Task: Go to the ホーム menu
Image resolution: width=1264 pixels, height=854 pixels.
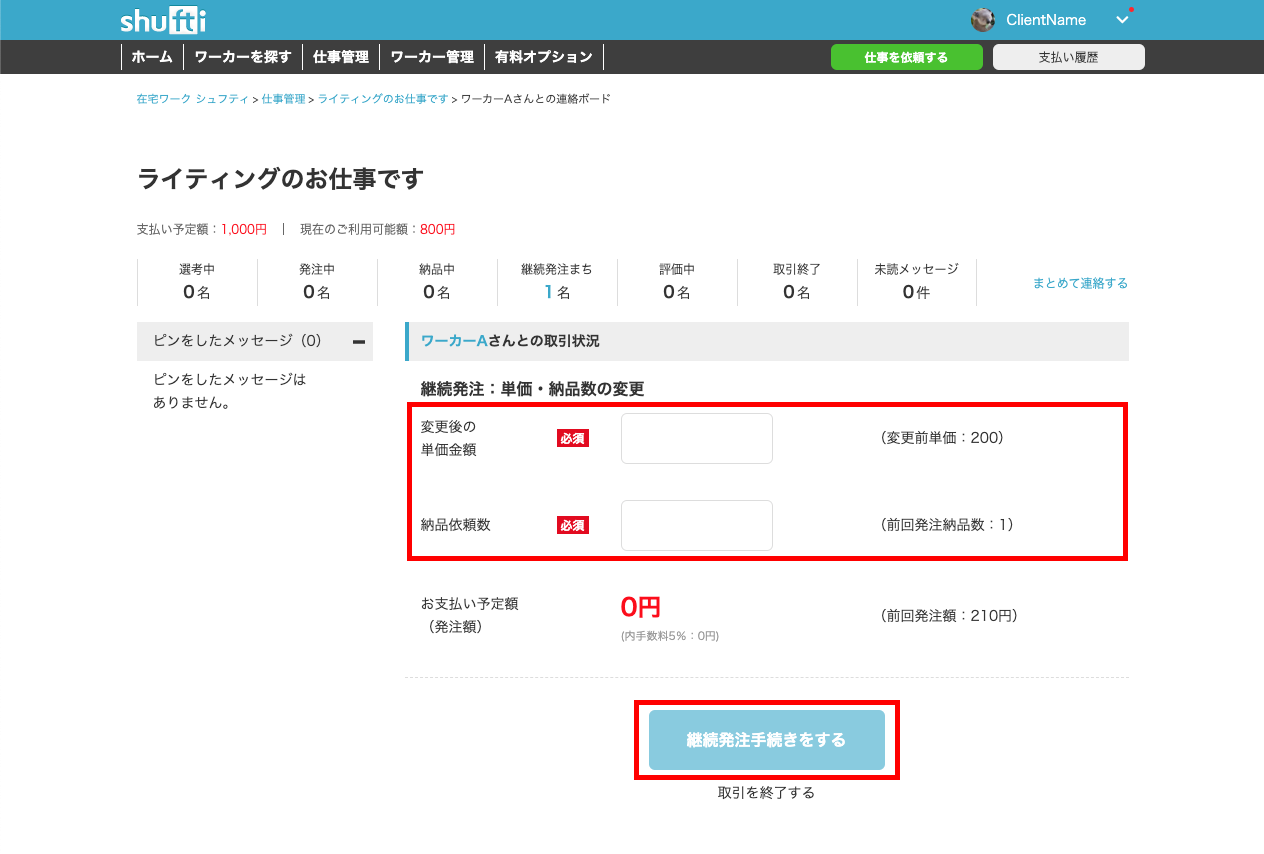Action: pyautogui.click(x=152, y=57)
